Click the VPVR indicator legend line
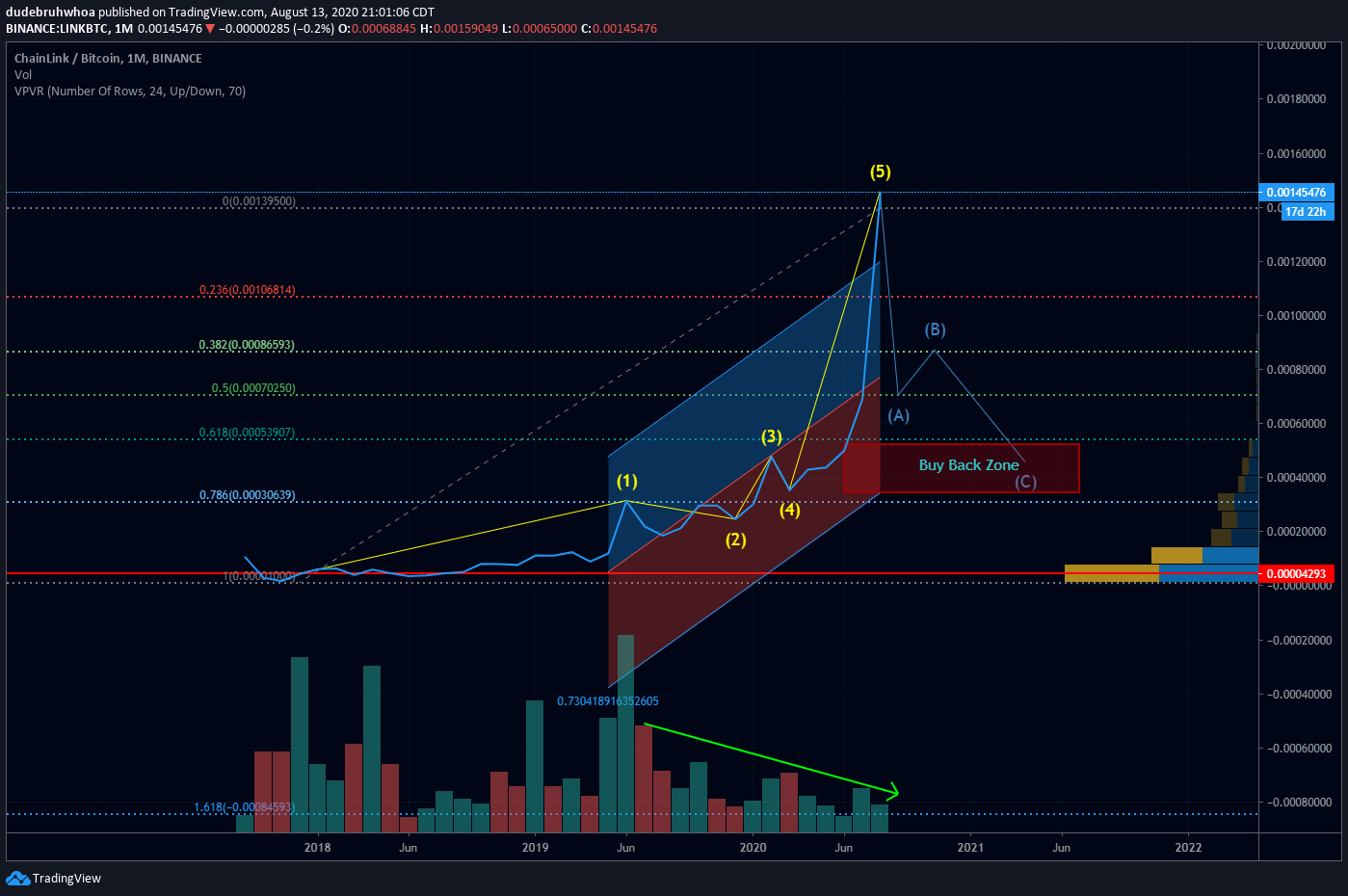Screen dimensions: 1348x896 pyautogui.click(x=130, y=92)
